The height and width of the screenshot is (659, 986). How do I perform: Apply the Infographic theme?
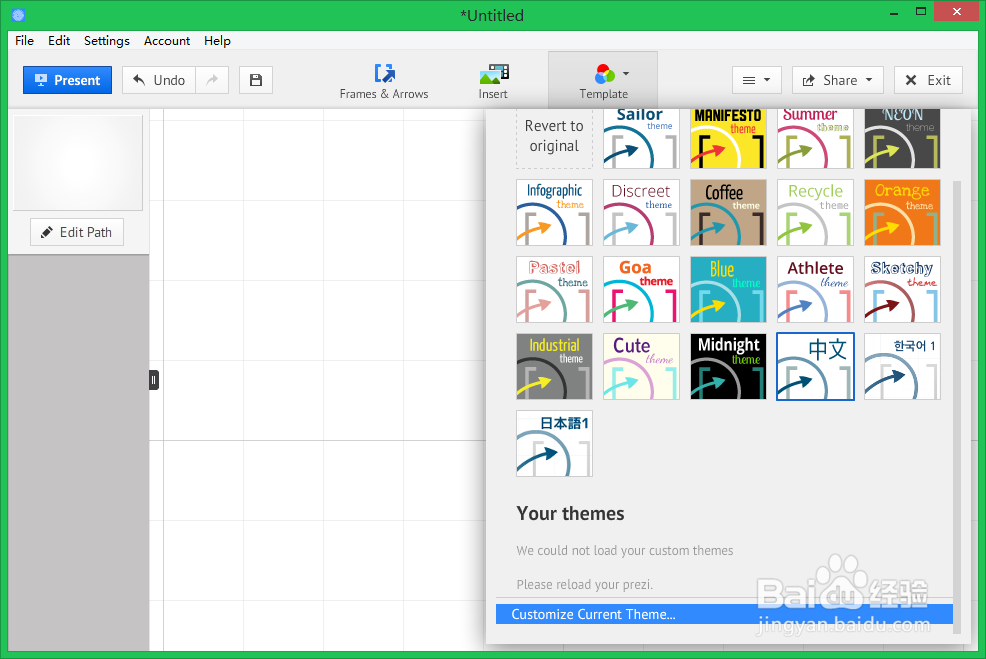[554, 213]
